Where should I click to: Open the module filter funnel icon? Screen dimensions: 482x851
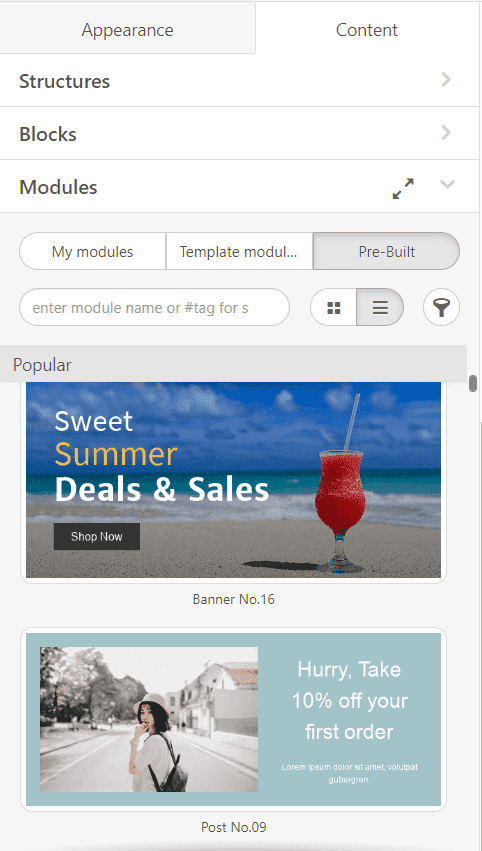tap(441, 308)
